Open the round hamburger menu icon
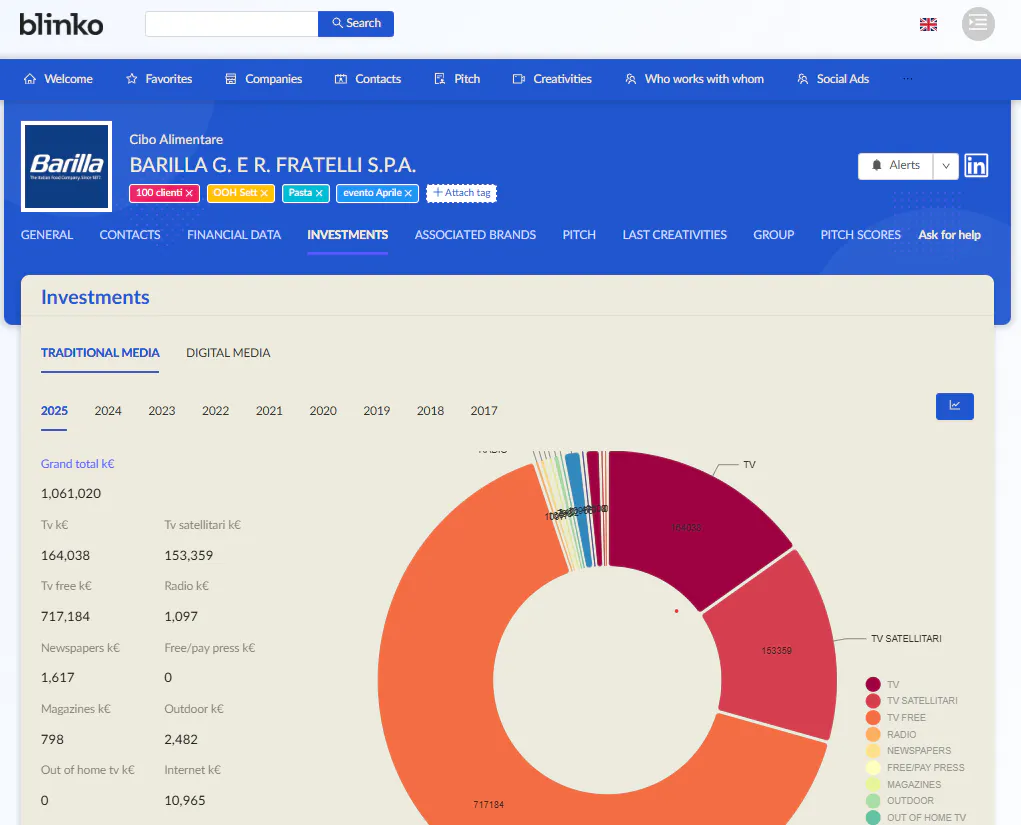 tap(978, 24)
